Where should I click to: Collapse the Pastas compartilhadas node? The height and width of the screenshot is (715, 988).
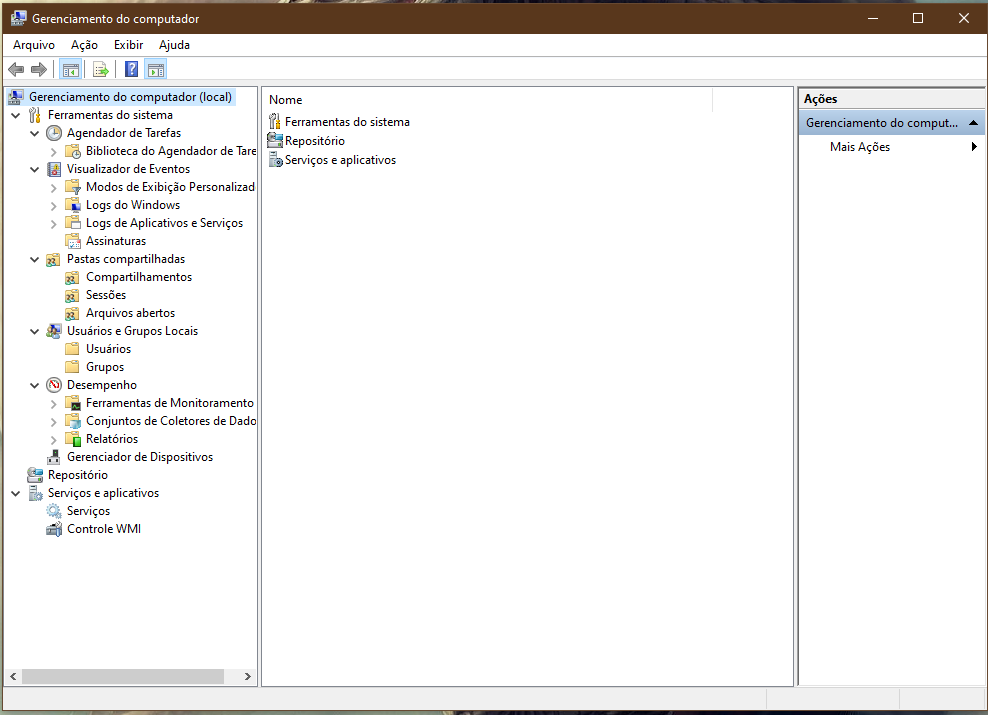coord(35,260)
